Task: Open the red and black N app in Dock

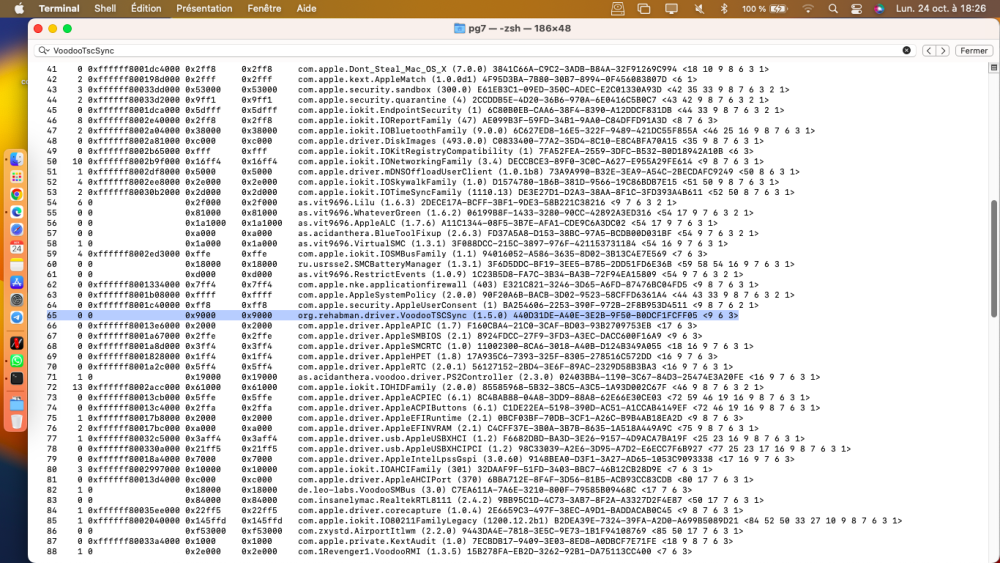Action: 17,343
